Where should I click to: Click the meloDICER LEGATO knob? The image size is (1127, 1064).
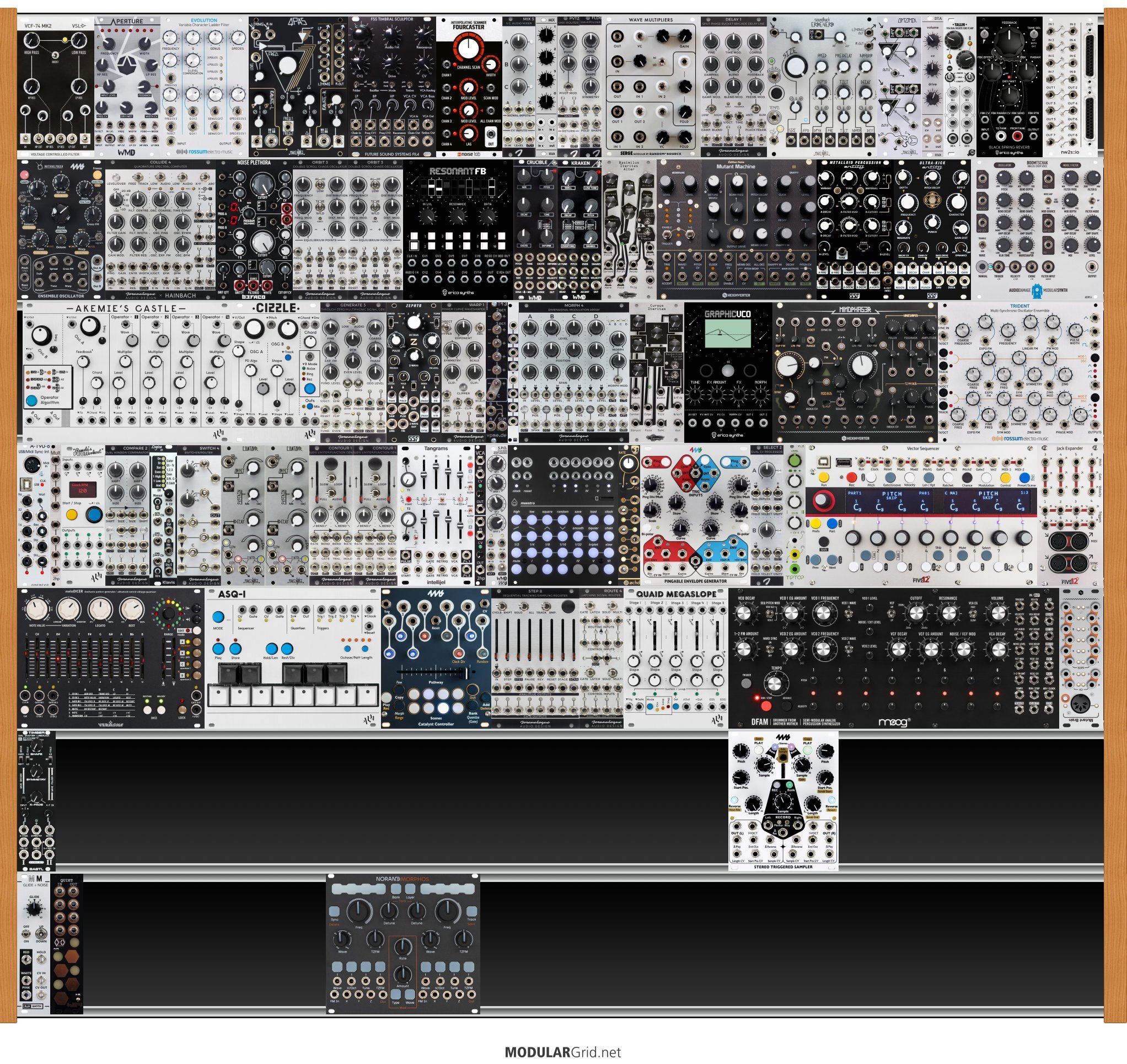[100, 609]
